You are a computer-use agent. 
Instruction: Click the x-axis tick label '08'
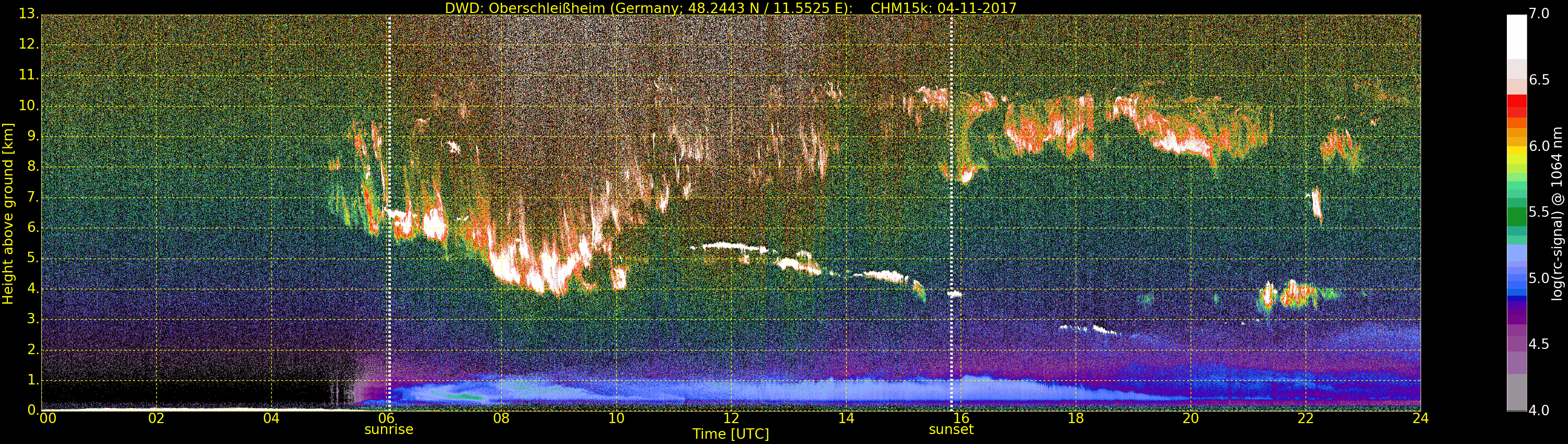[502, 418]
